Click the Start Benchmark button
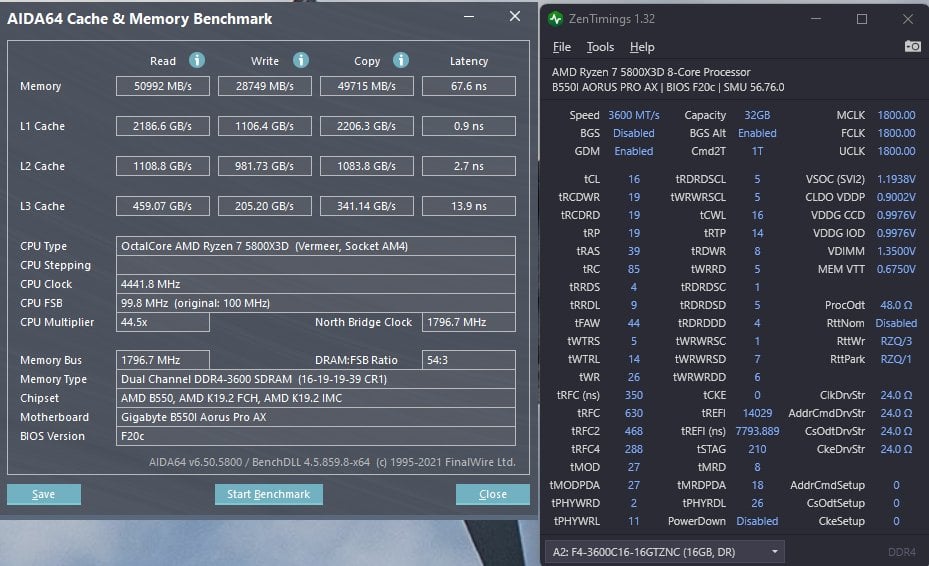The width and height of the screenshot is (929, 566). [x=268, y=494]
